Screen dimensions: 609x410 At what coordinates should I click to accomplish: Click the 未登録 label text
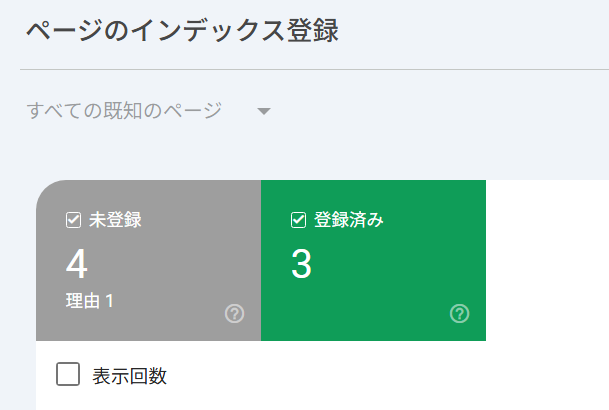tap(115, 221)
